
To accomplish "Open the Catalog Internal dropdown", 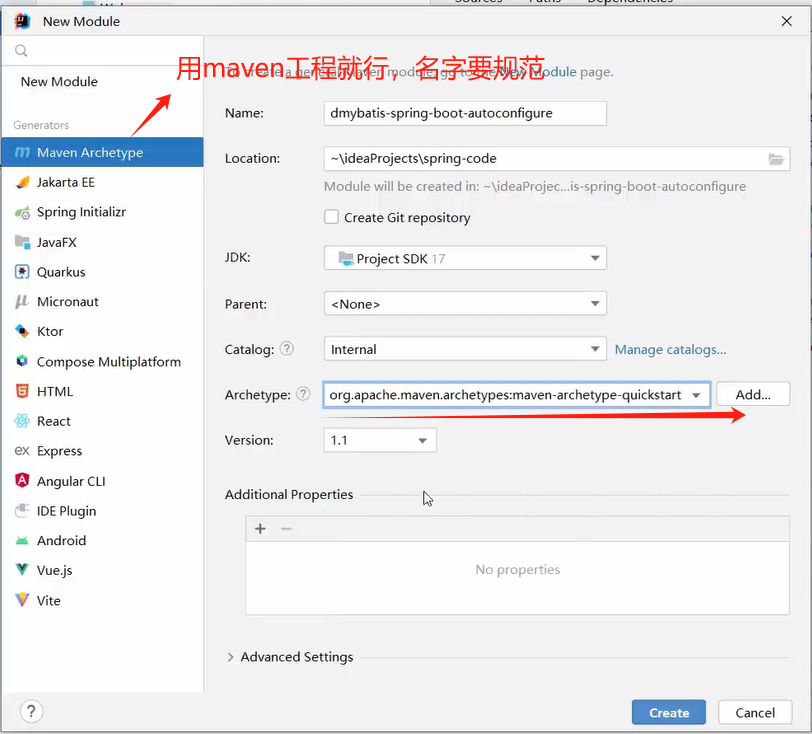I will [x=465, y=349].
